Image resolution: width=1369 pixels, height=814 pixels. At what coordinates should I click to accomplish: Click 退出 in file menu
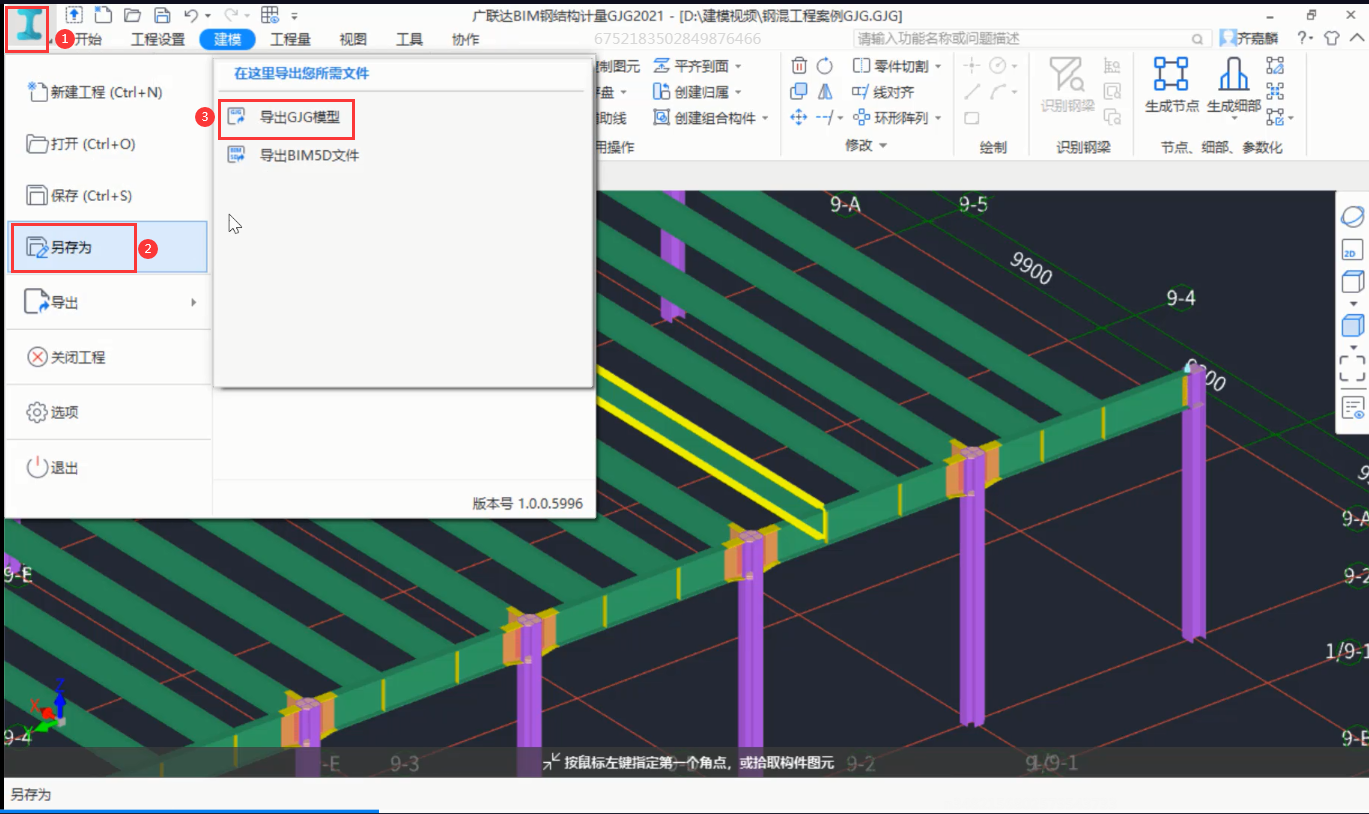(108, 467)
